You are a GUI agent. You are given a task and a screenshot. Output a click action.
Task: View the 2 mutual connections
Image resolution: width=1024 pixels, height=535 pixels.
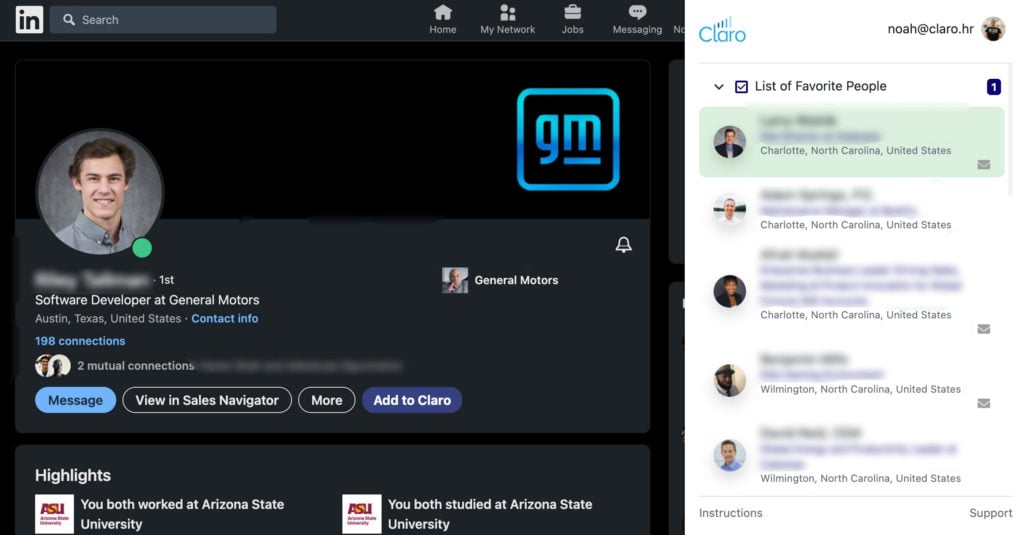(x=136, y=366)
